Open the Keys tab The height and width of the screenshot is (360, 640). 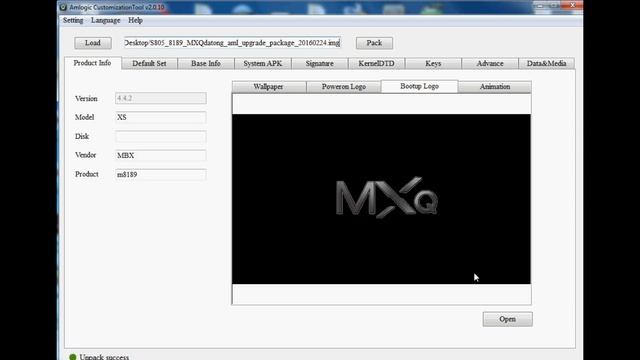[433, 63]
